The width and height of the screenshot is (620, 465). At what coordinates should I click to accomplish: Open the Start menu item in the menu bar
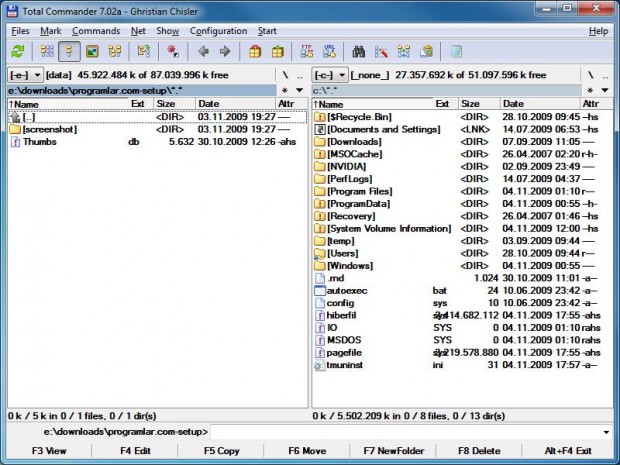pyautogui.click(x=267, y=31)
